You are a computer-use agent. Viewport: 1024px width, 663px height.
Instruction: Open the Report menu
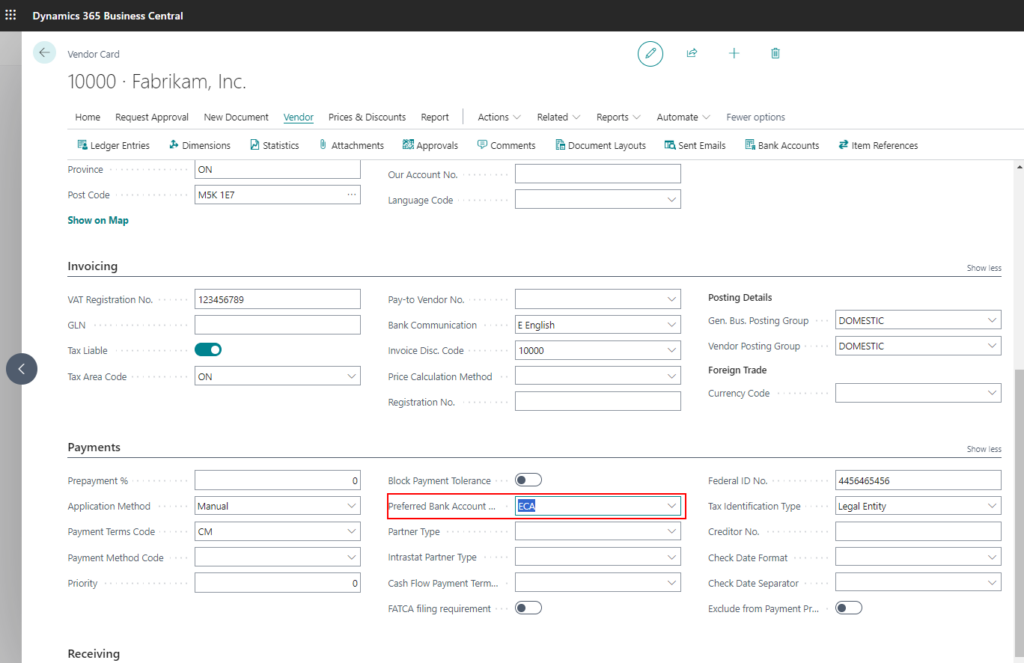435,117
